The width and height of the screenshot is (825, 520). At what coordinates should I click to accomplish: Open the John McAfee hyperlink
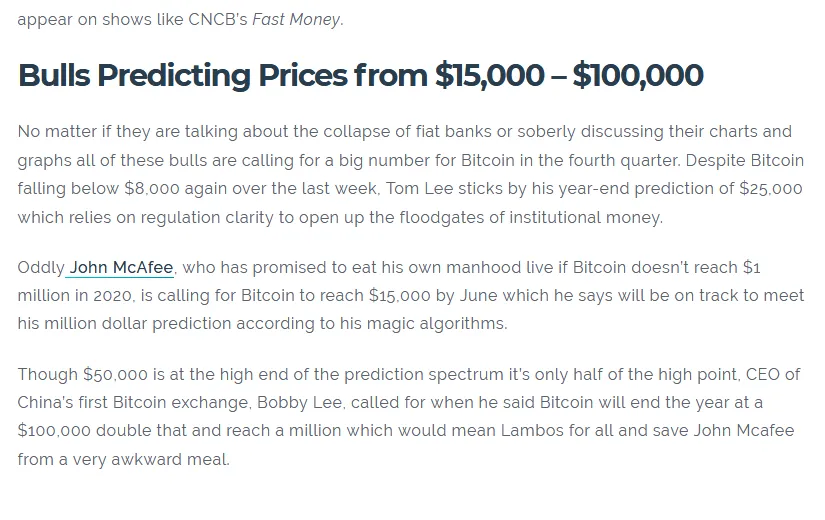click(121, 267)
